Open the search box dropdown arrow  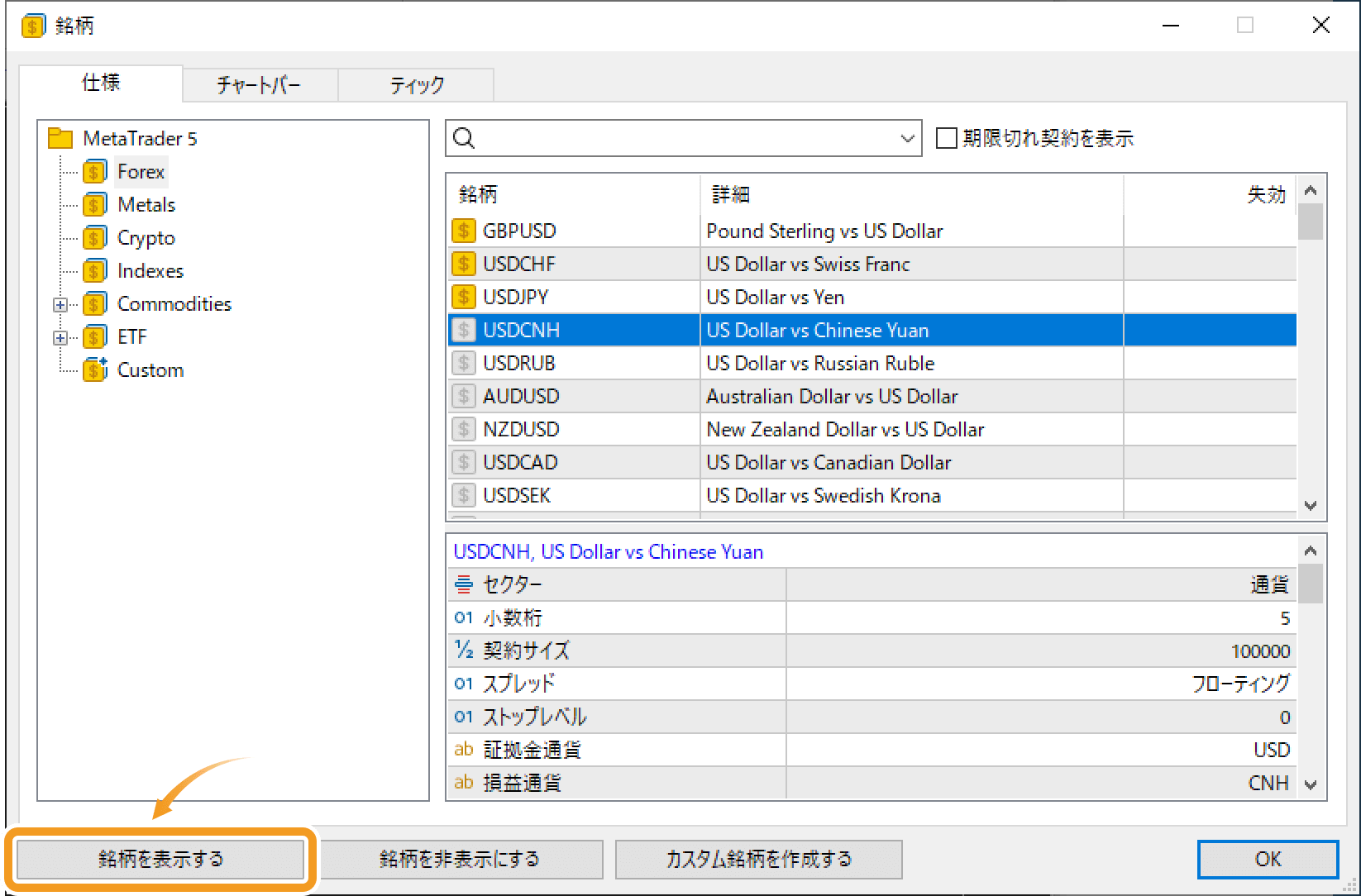tap(908, 138)
